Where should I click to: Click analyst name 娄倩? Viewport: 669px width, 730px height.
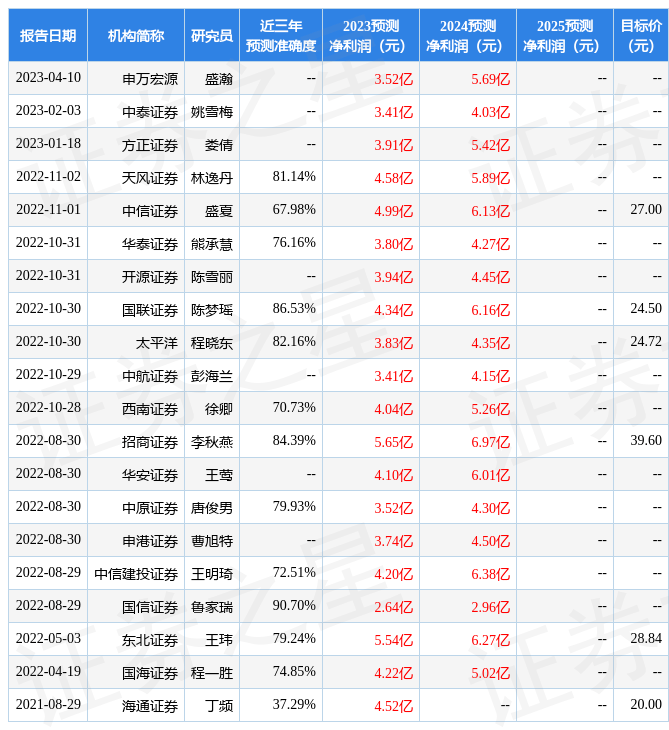(x=219, y=145)
